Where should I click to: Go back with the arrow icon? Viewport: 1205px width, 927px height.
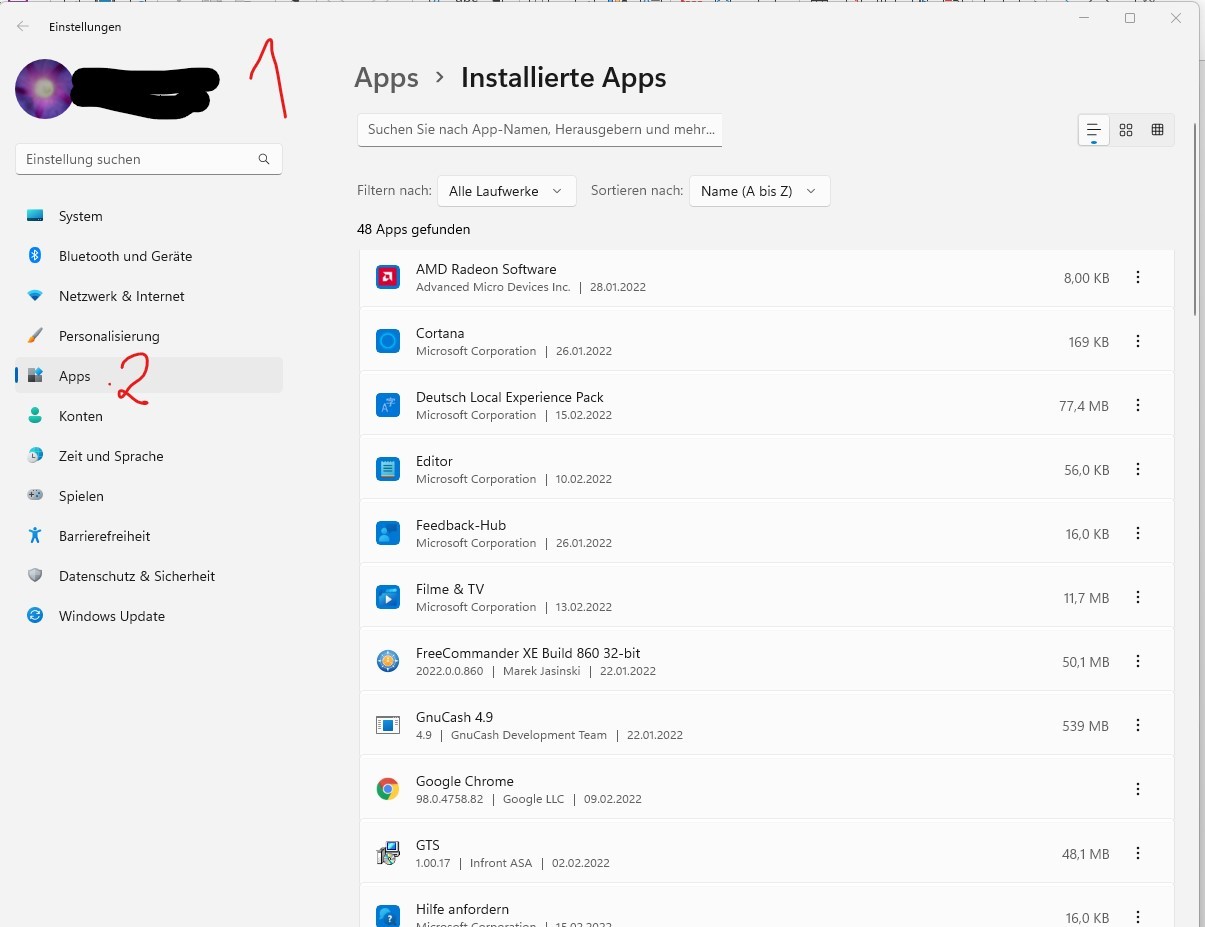tap(22, 27)
